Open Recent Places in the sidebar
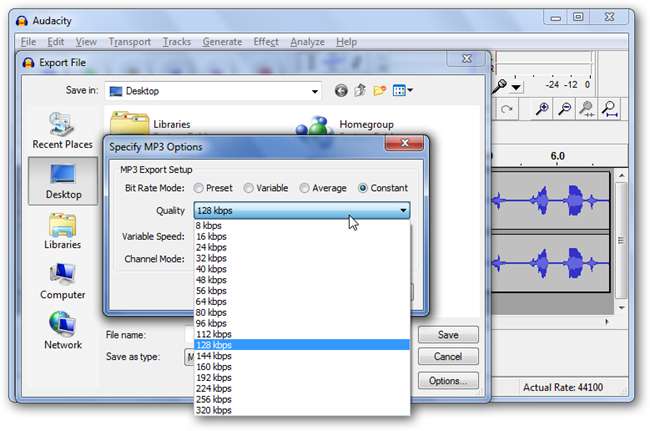The height and width of the screenshot is (431, 650). pos(62,129)
